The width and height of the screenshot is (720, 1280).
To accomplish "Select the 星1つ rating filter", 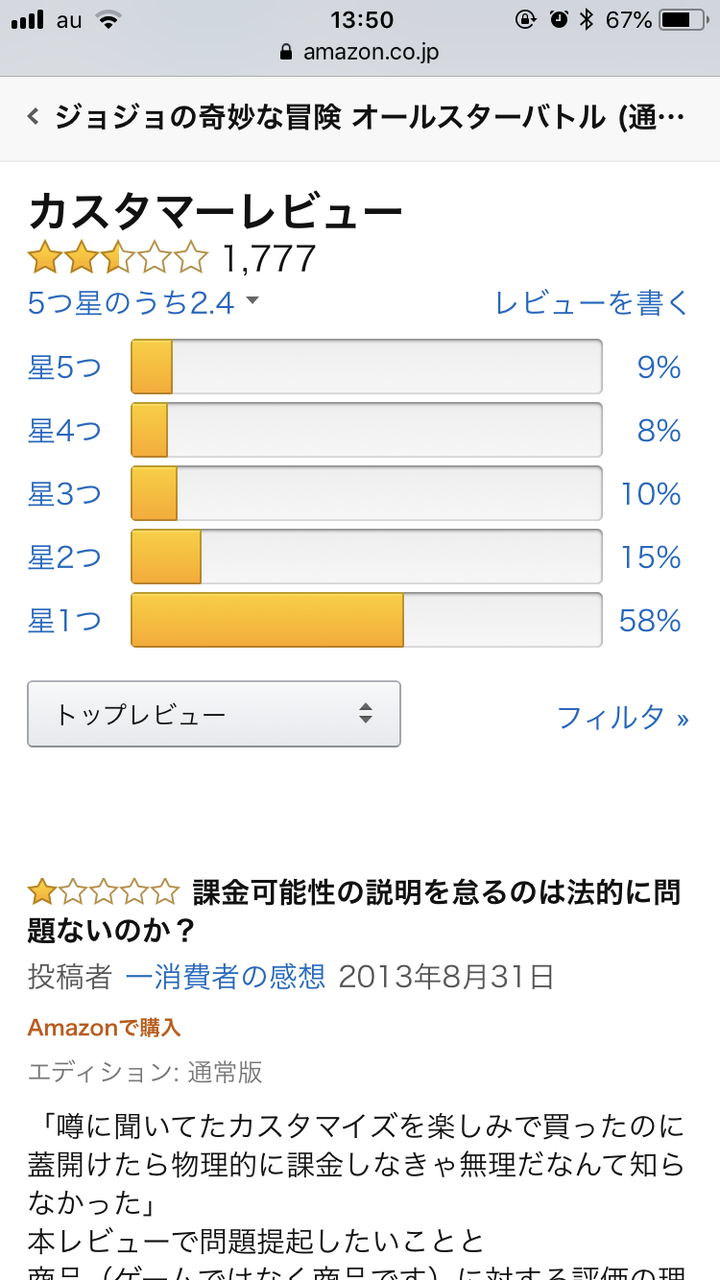I will click(x=65, y=621).
